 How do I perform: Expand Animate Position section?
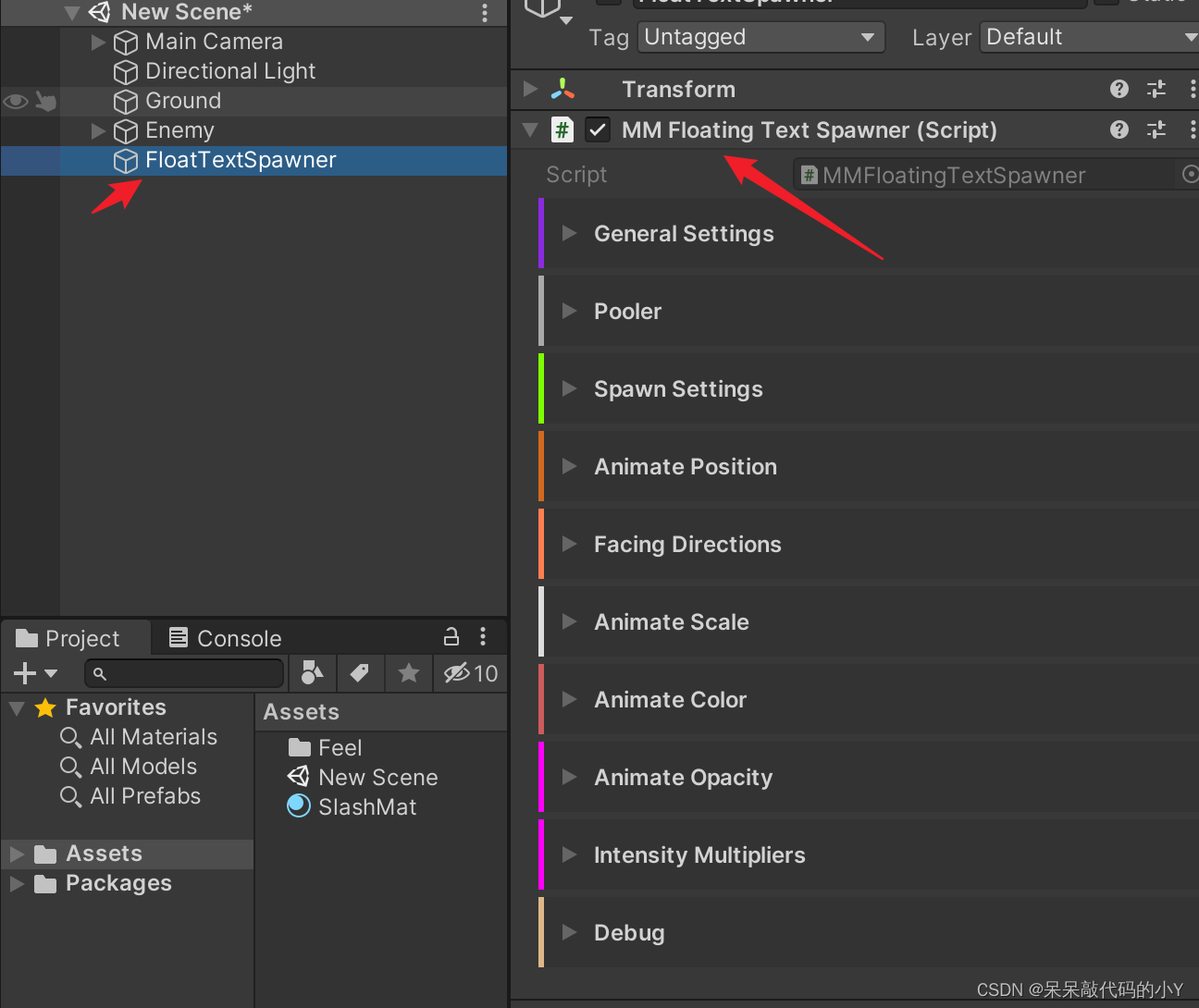pos(569,466)
